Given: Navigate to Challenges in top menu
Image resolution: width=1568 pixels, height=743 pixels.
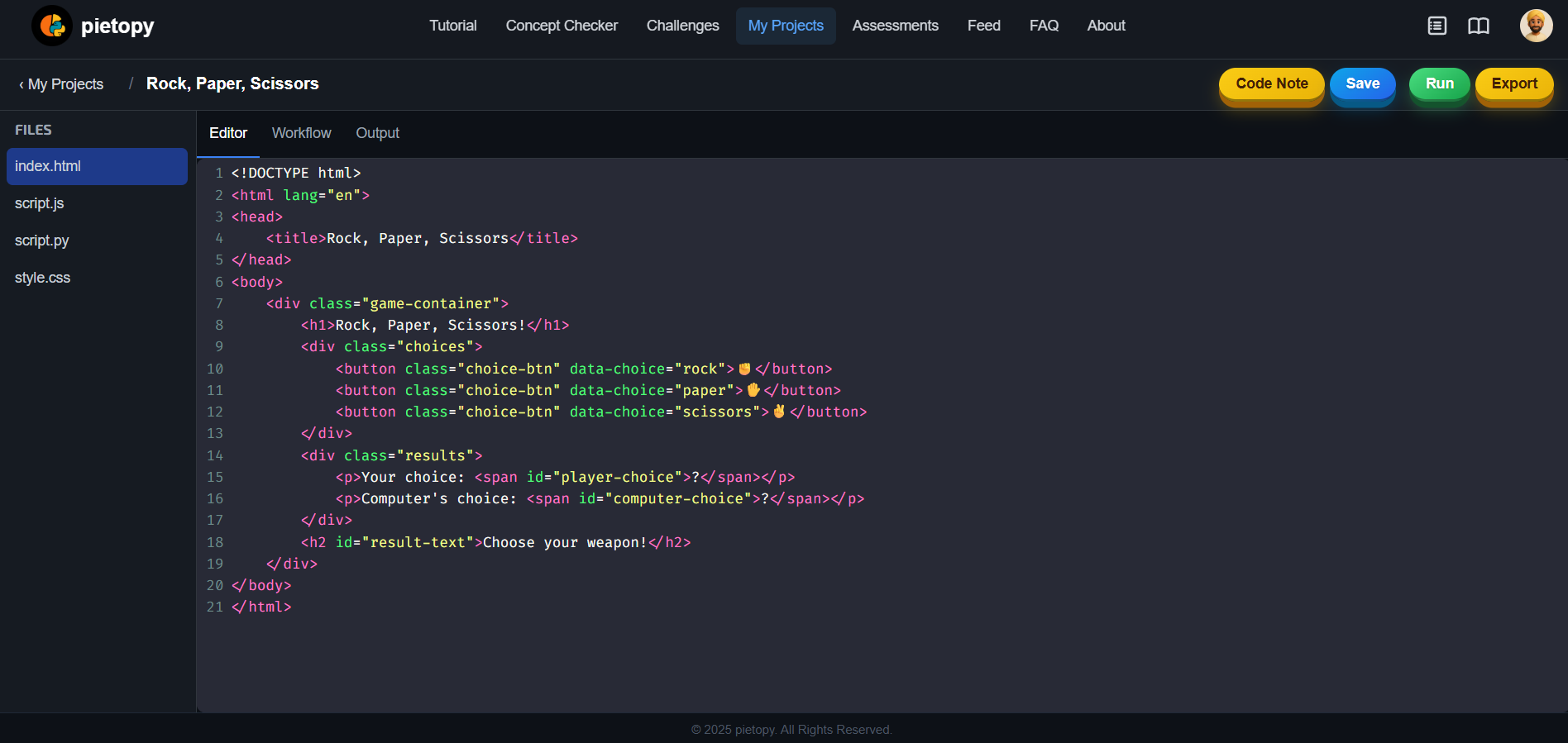Looking at the screenshot, I should pos(682,26).
